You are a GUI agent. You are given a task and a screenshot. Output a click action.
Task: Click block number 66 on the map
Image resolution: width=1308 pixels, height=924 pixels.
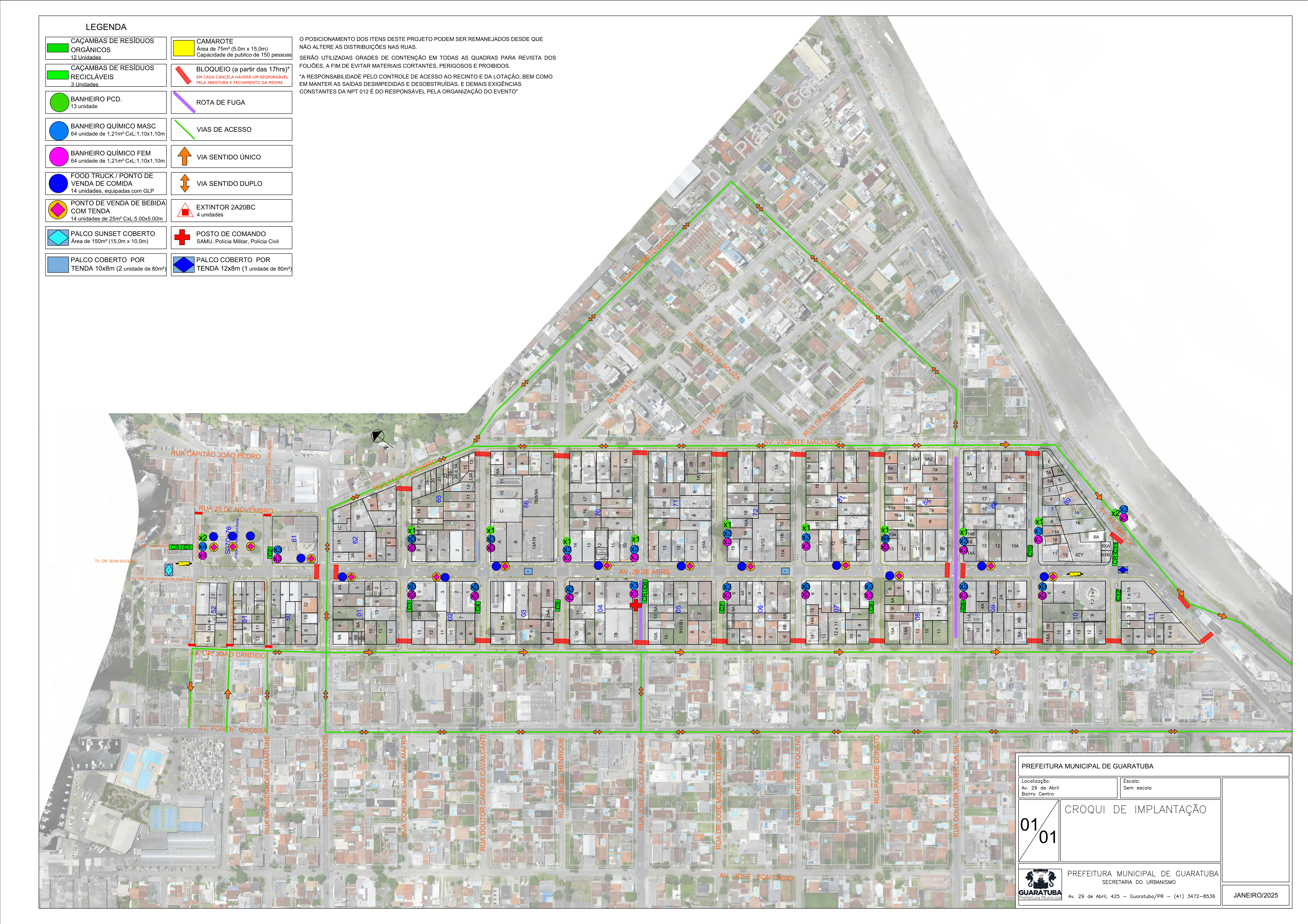coord(526,504)
